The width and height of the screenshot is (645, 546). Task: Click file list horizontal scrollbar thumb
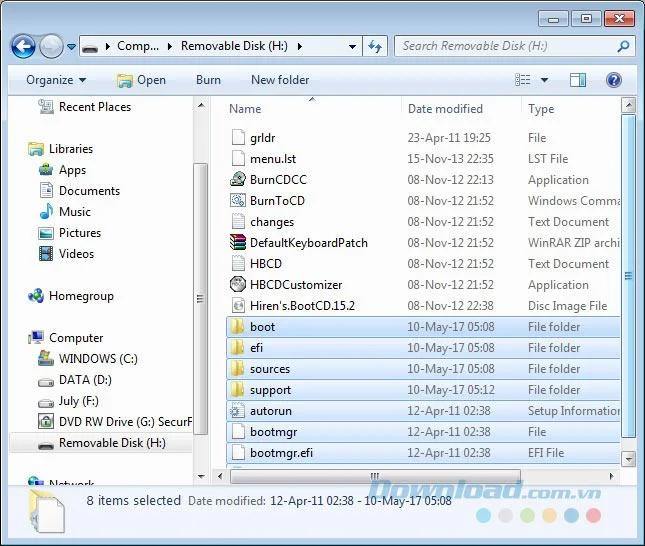375,476
